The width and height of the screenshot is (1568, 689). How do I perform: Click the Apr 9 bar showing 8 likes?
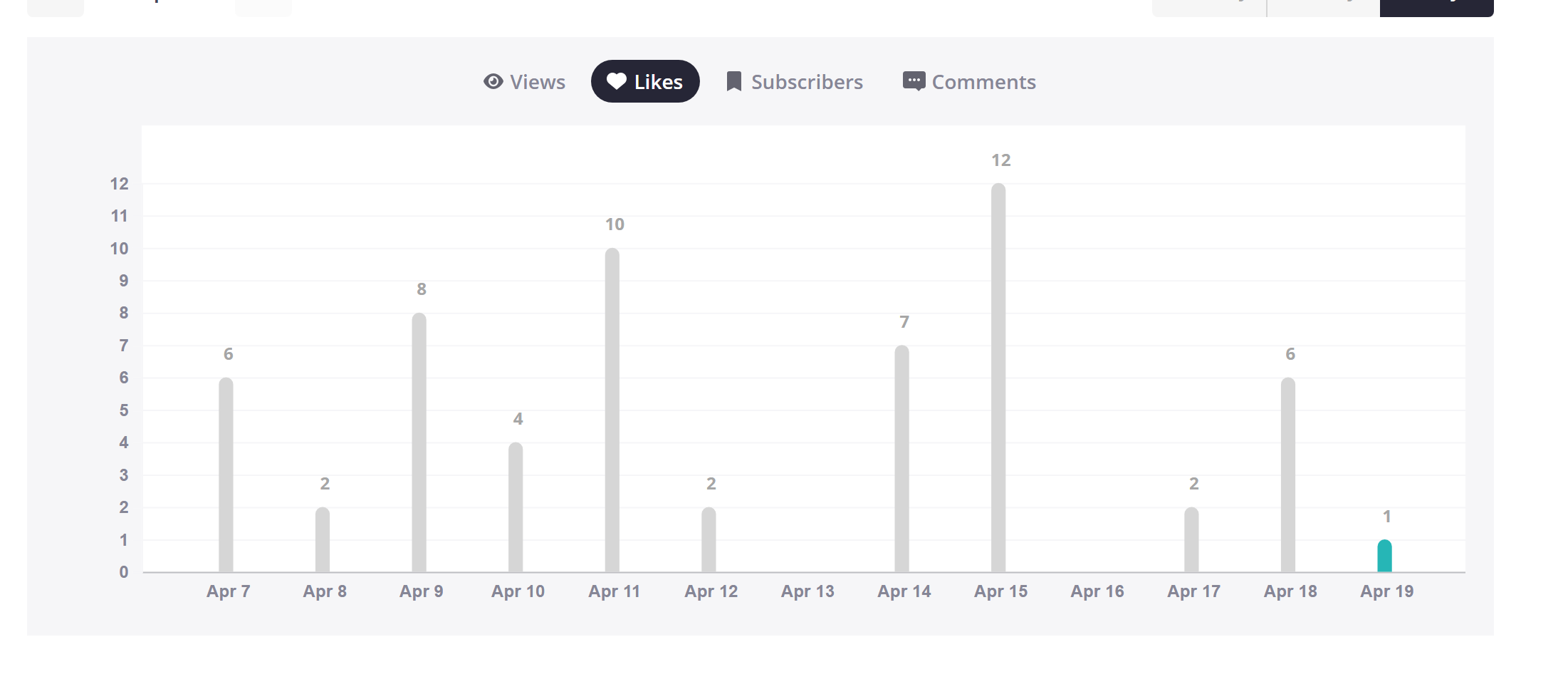pos(419,442)
